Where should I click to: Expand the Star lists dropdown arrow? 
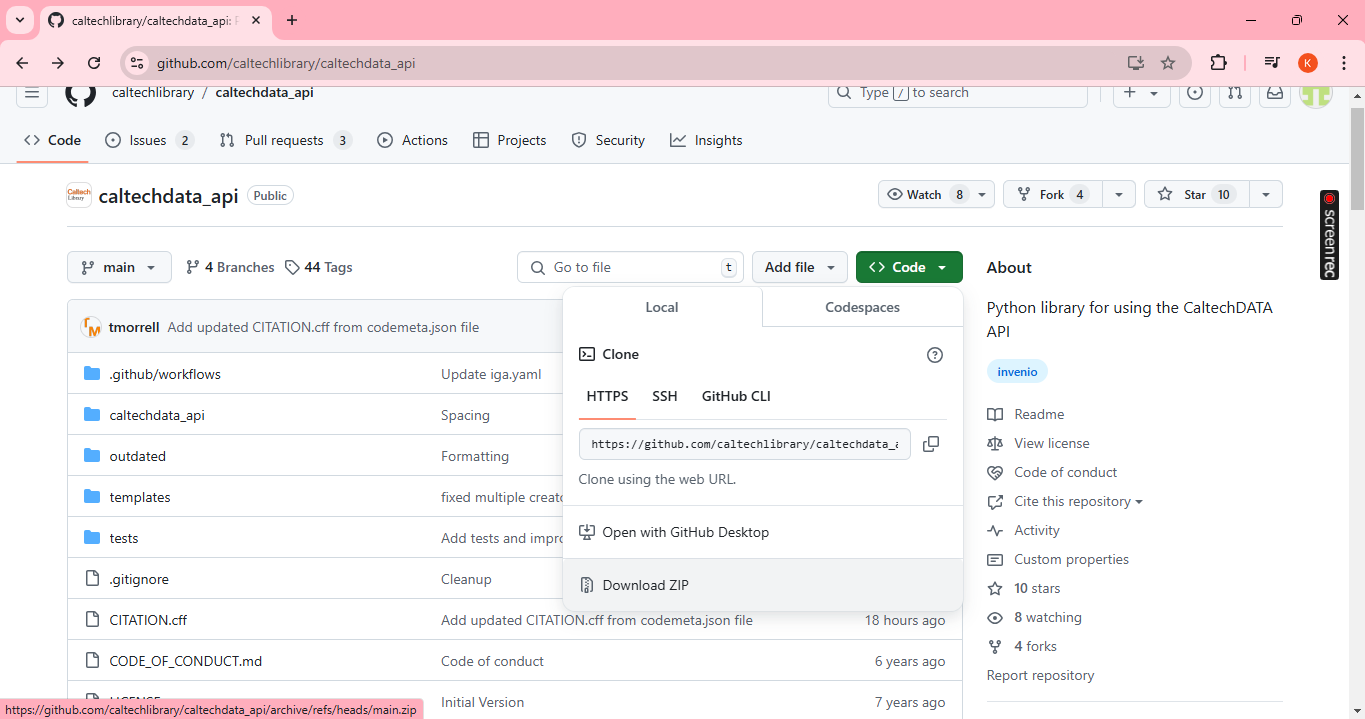click(1266, 195)
